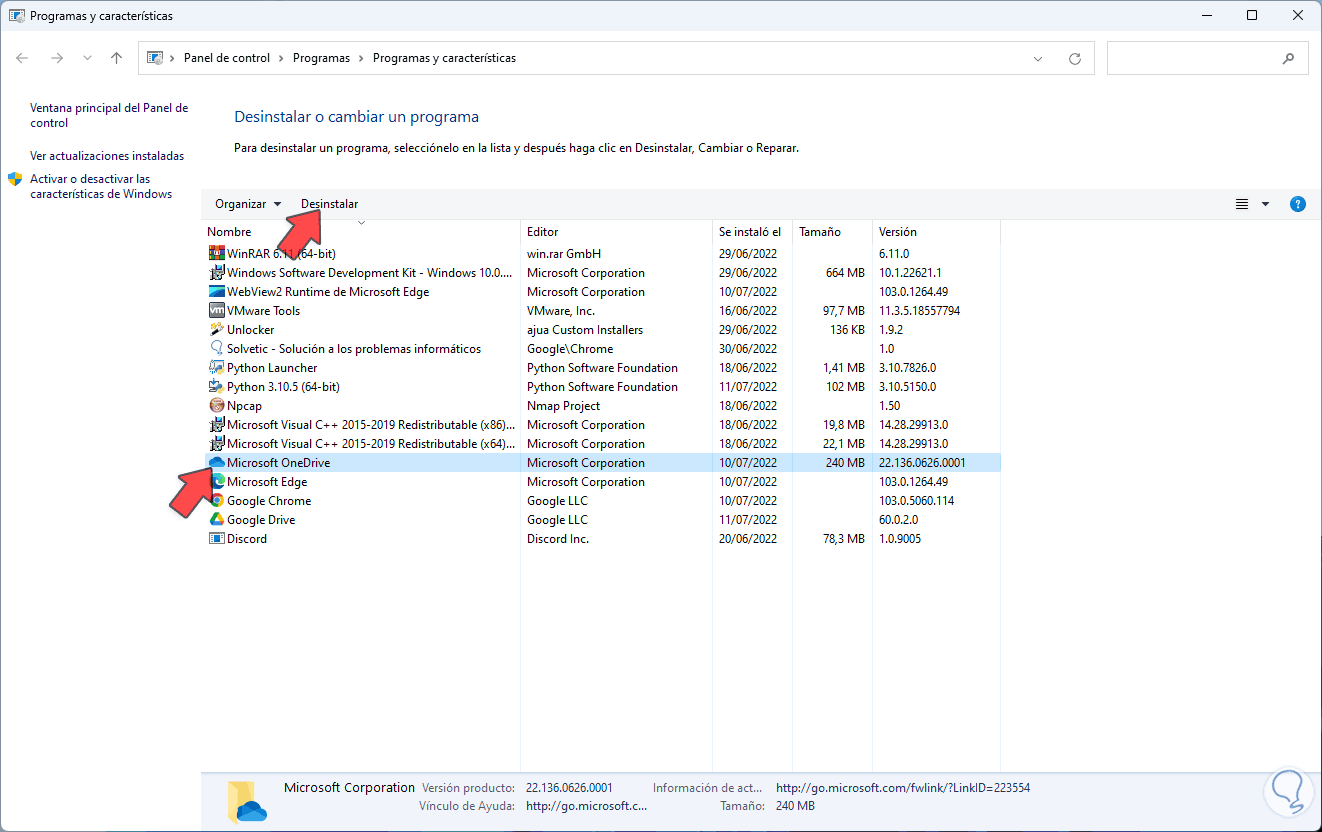Click the Discord program icon
The image size is (1322, 832).
click(217, 539)
